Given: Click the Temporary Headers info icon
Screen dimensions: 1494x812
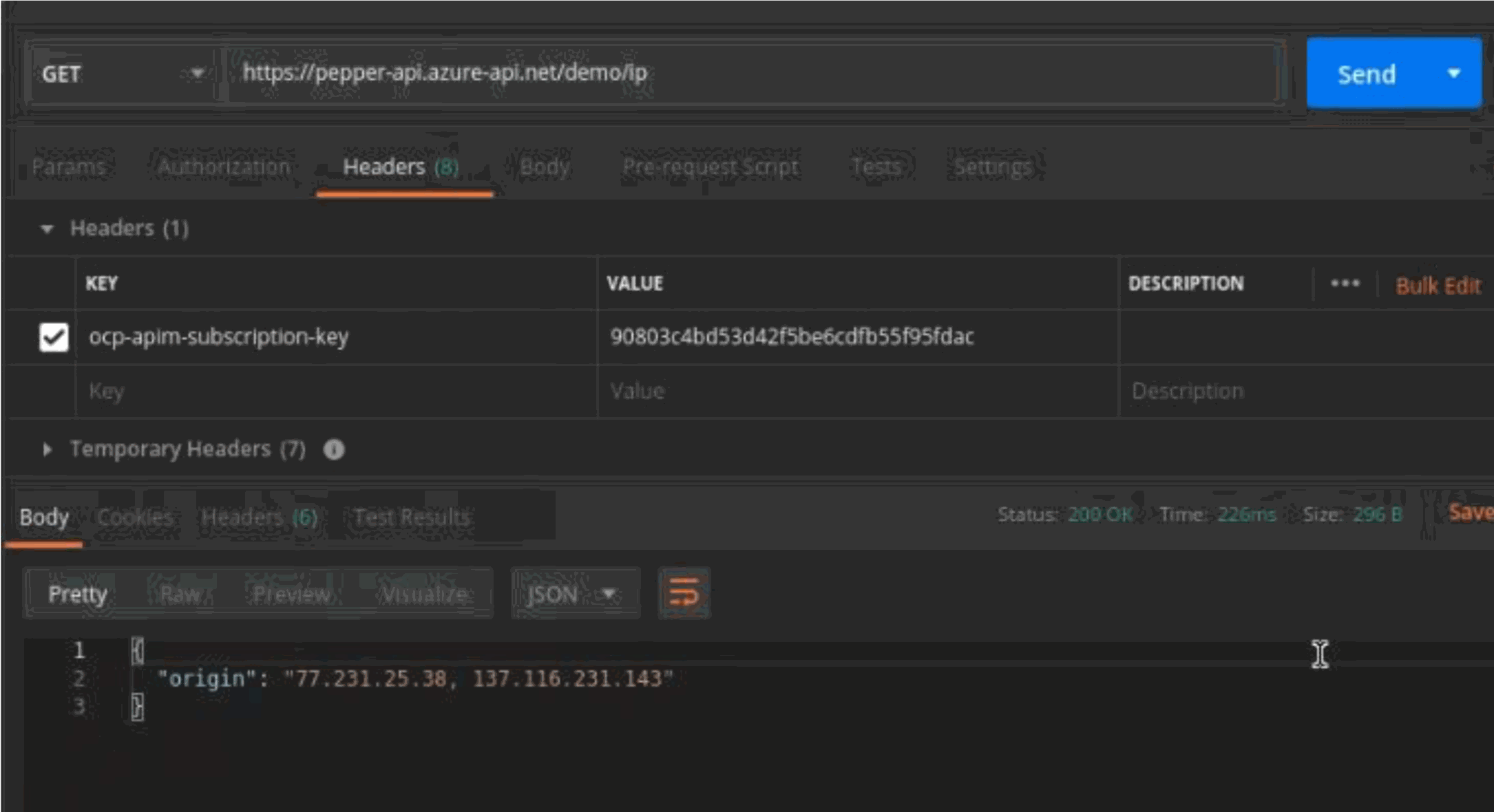Looking at the screenshot, I should pyautogui.click(x=334, y=449).
